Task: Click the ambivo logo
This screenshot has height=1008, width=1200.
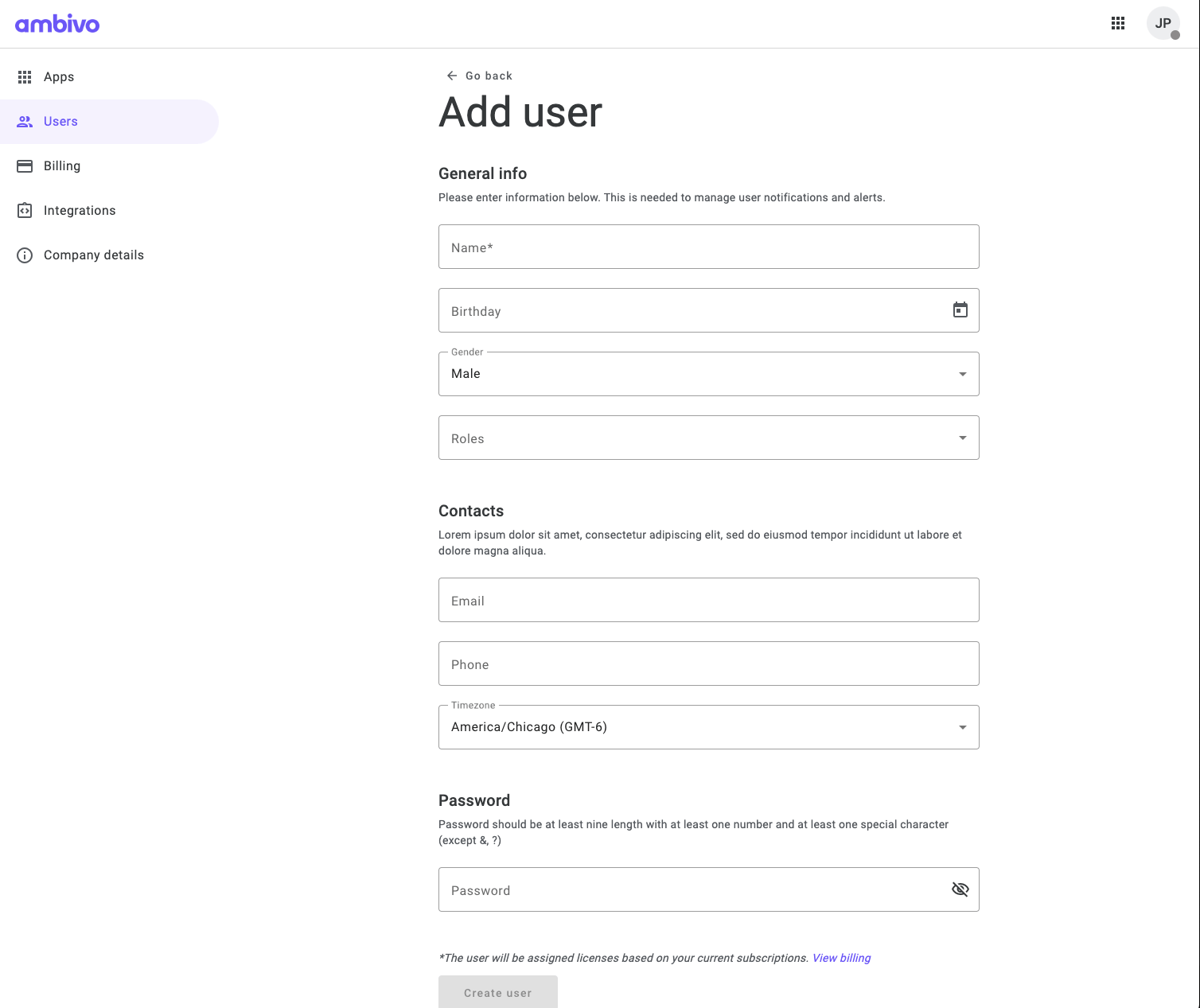Action: click(56, 23)
